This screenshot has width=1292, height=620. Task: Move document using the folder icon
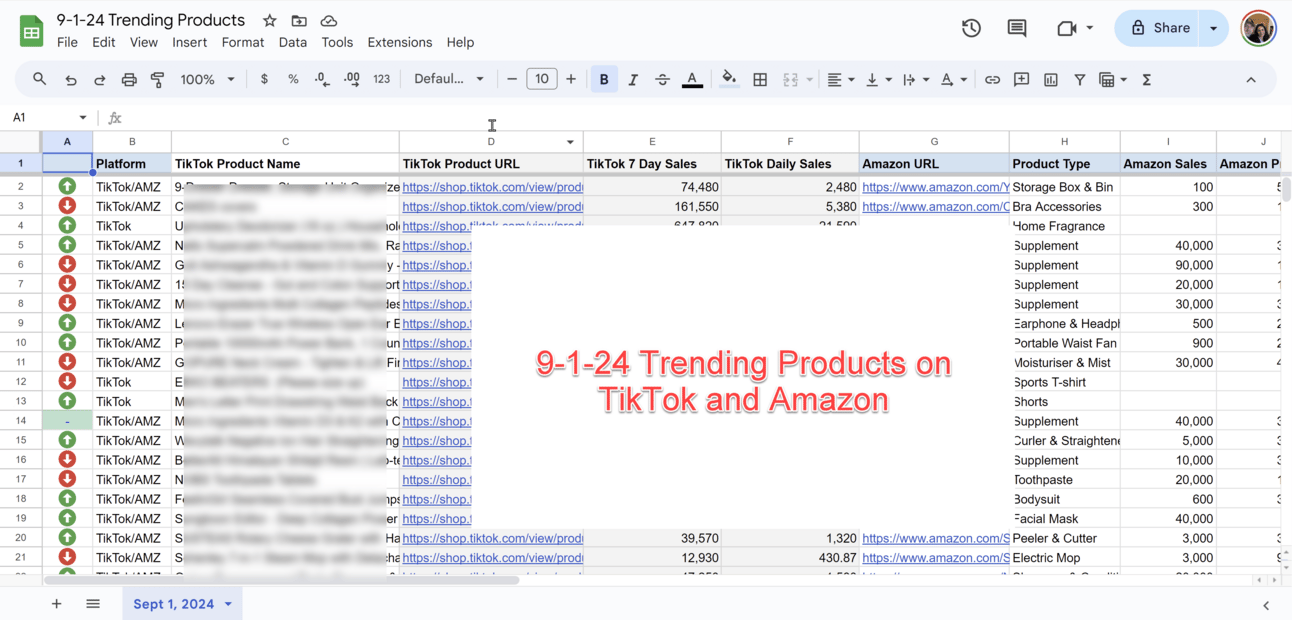point(299,20)
